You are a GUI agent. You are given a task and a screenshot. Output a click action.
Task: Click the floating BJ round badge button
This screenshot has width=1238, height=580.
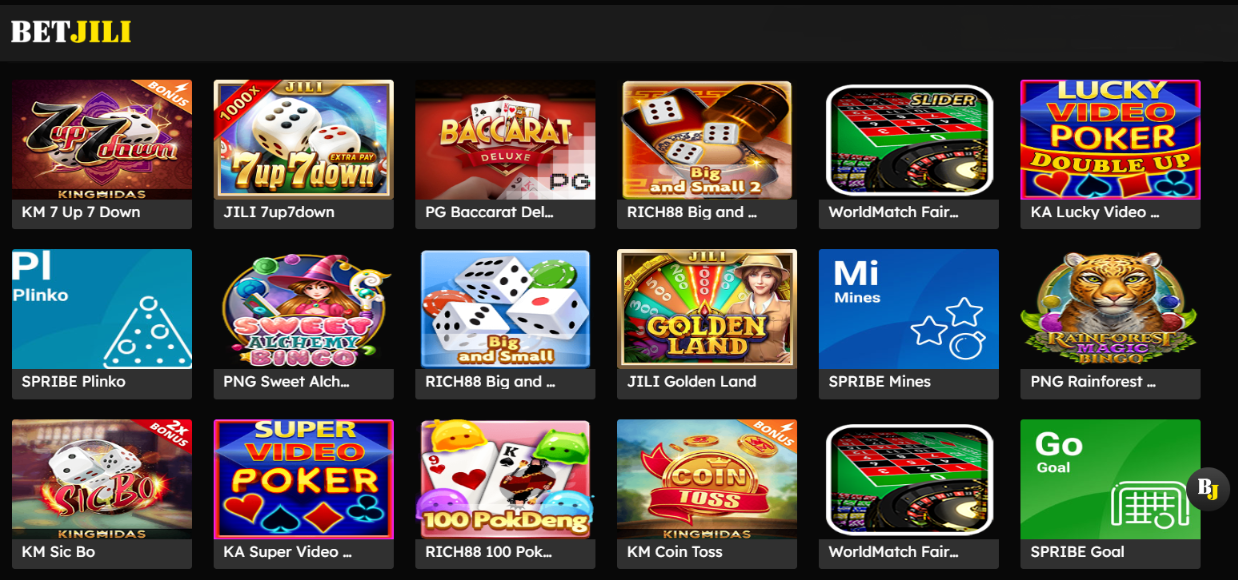(1208, 489)
